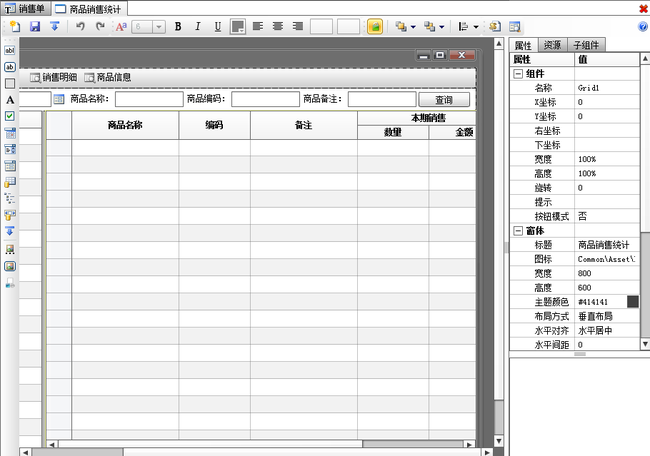The width and height of the screenshot is (650, 456).
Task: Open the 资源 tab
Action: pyautogui.click(x=552, y=45)
